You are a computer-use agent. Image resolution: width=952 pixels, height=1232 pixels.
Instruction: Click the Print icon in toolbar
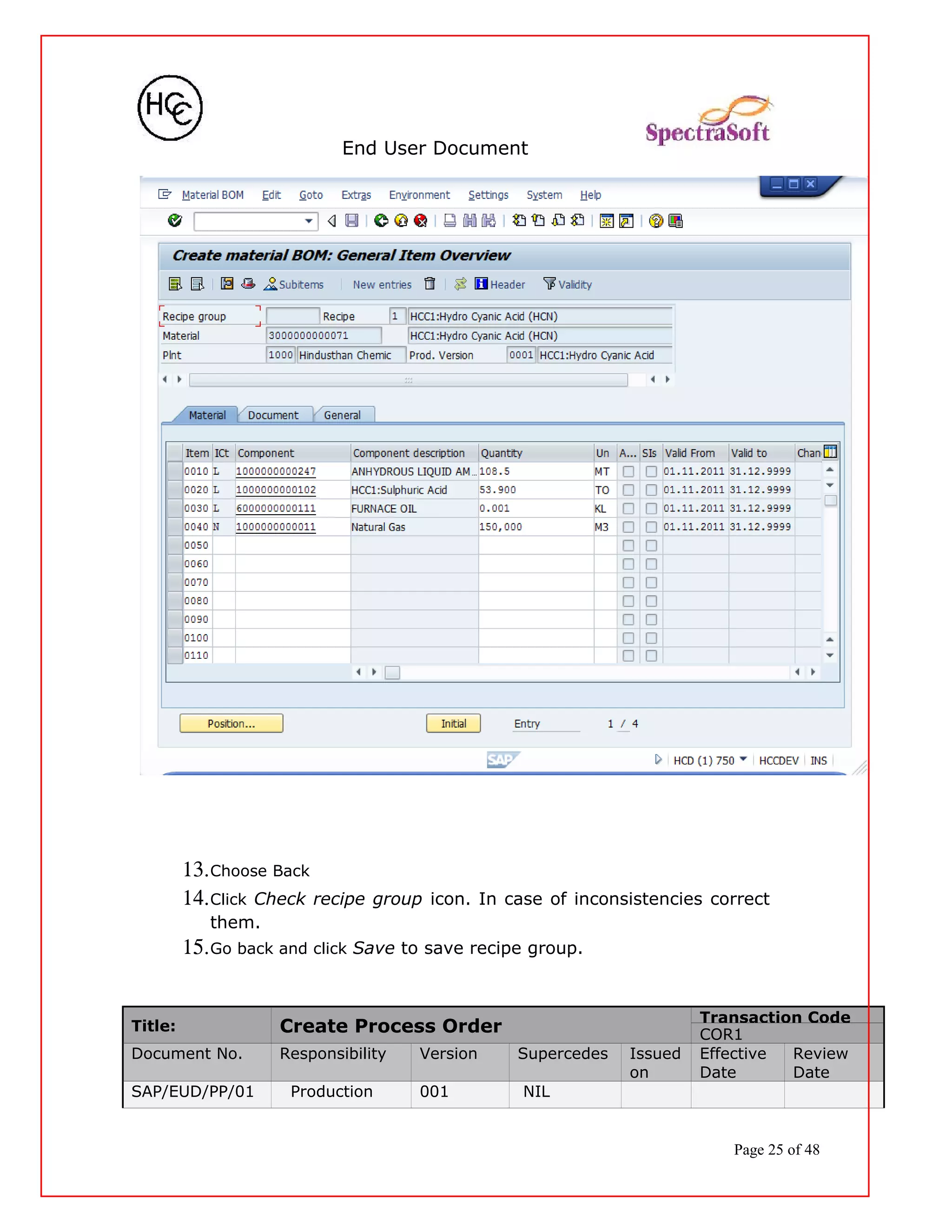450,220
